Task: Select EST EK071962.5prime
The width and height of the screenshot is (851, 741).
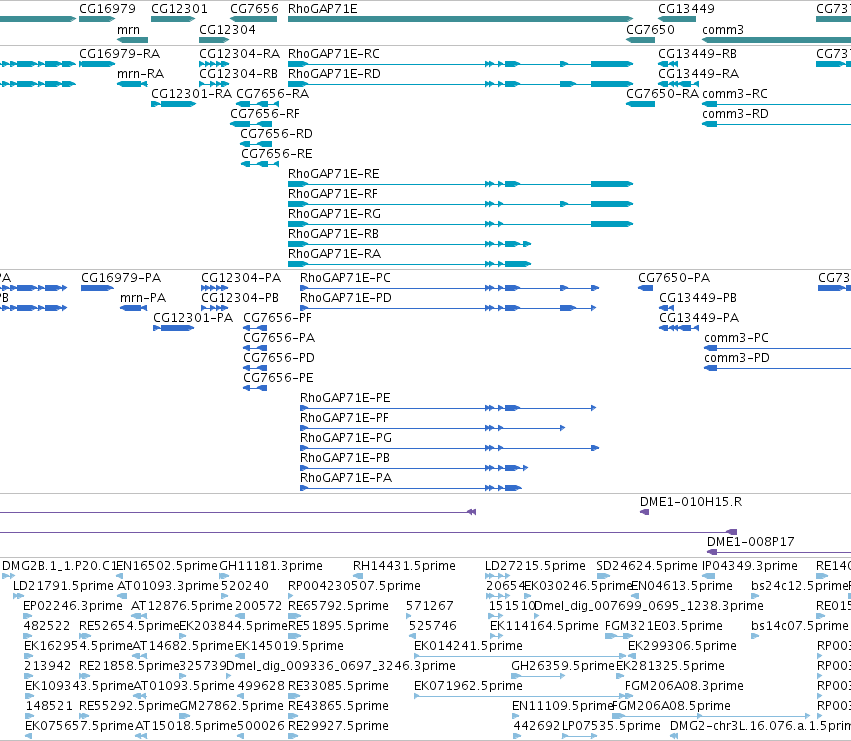Action: tap(468, 687)
